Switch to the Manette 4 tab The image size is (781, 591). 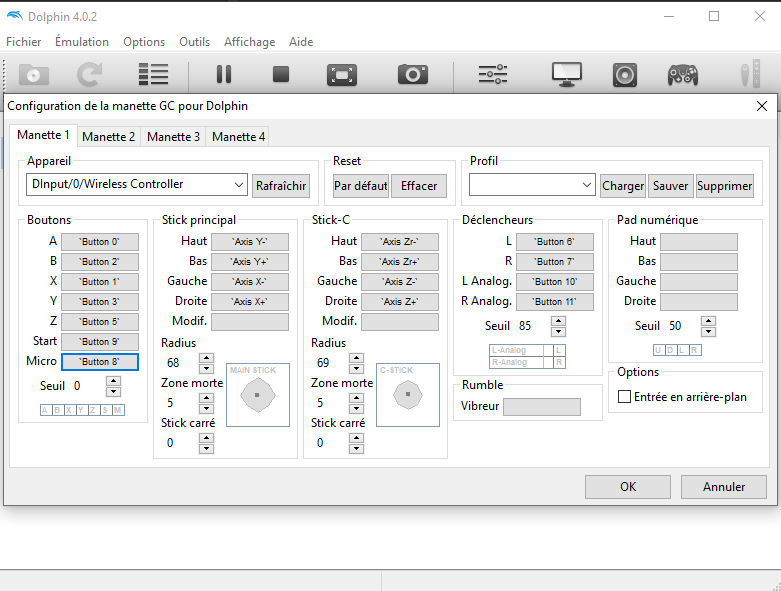tap(238, 137)
